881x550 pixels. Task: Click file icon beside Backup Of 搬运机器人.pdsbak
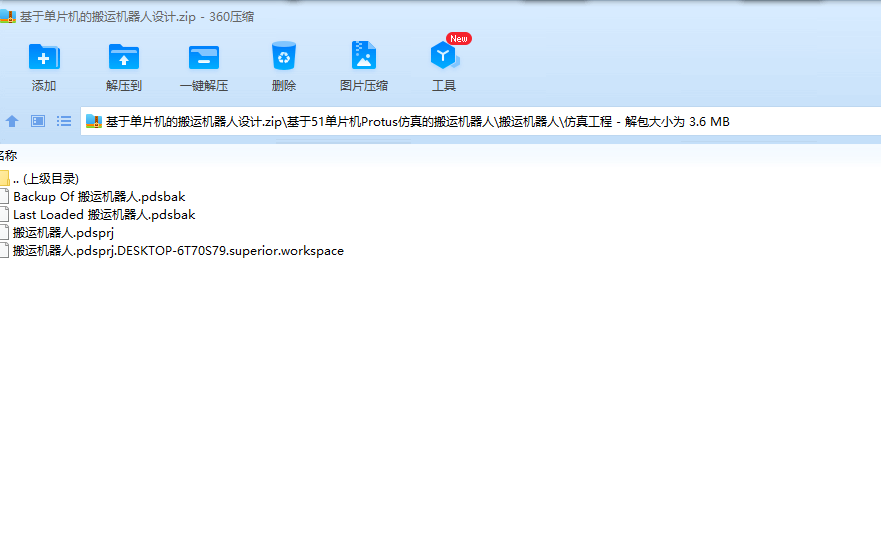[4, 197]
